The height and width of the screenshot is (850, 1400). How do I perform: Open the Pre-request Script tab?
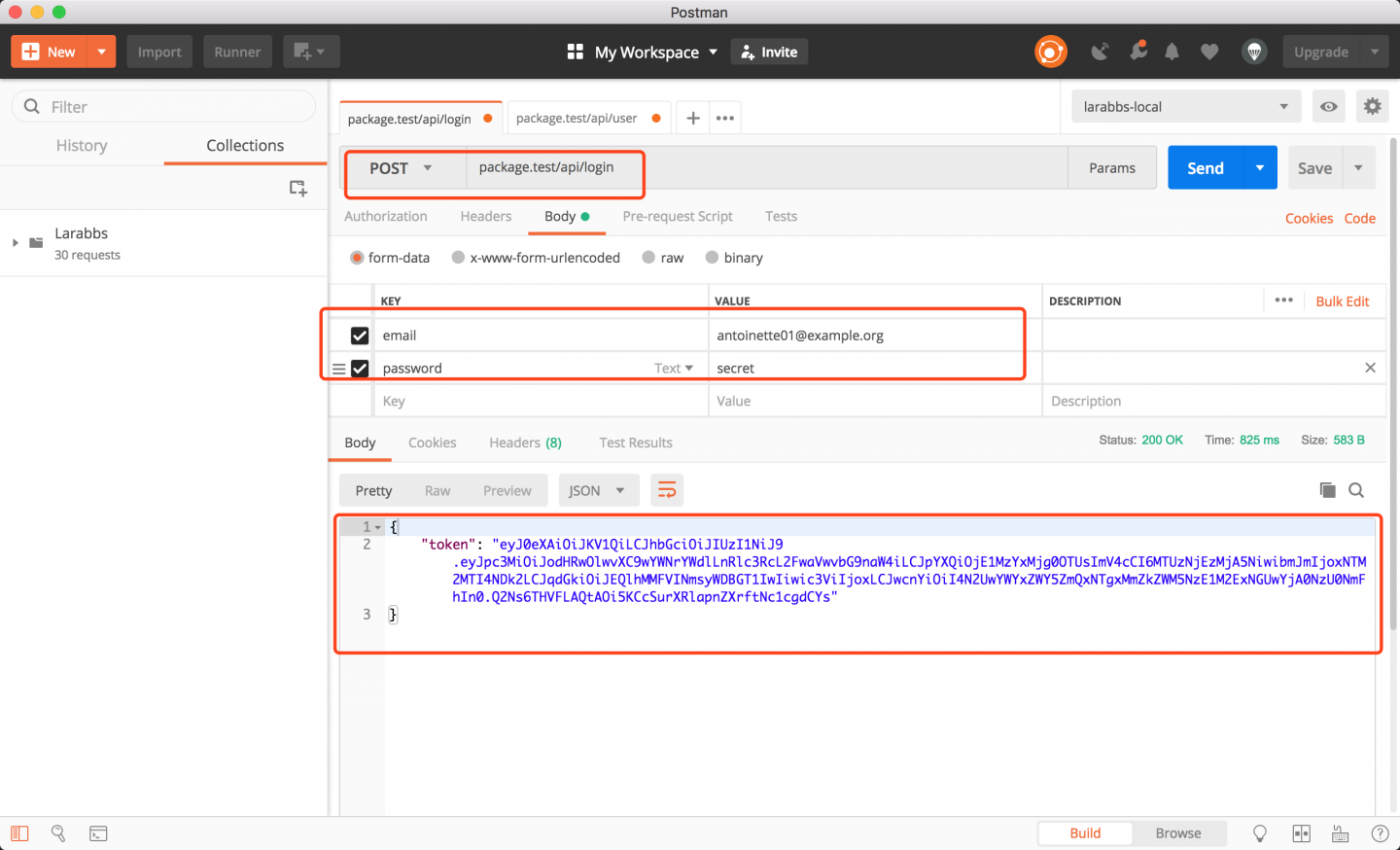[x=678, y=216]
